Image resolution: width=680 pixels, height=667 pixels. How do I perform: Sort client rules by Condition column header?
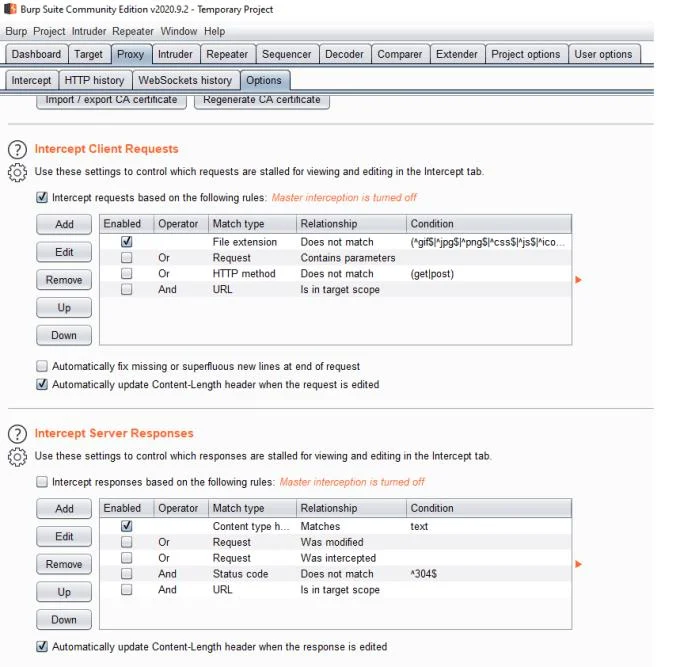(489, 224)
